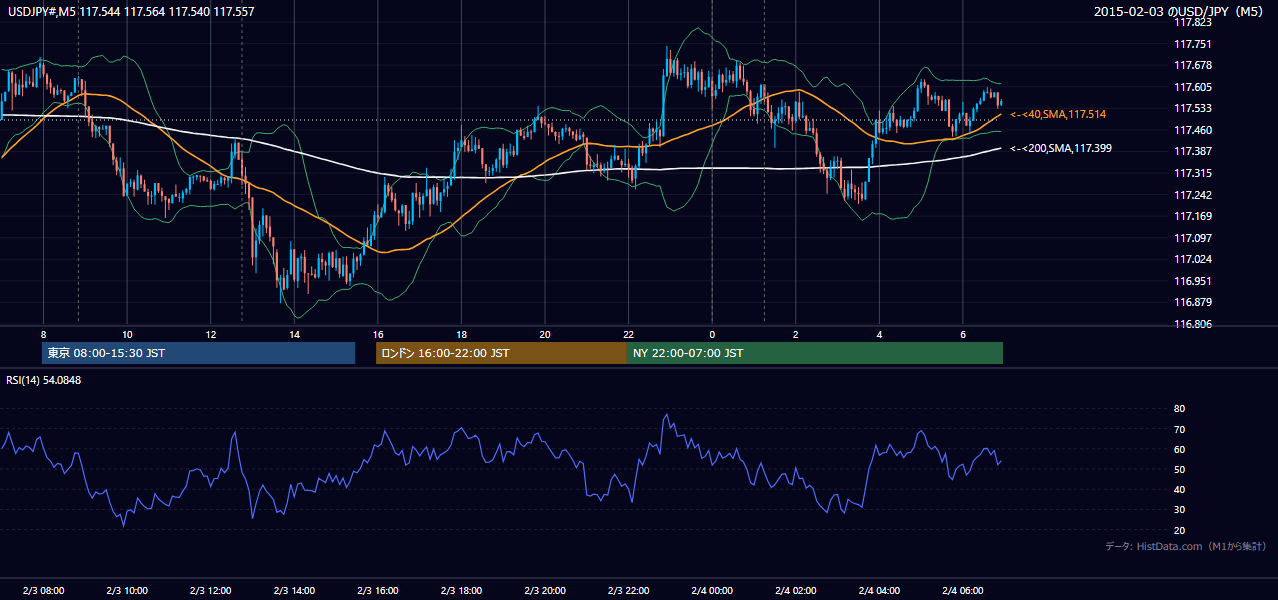Click price axis value 117.169
This screenshot has height=600, width=1278.
pyautogui.click(x=1192, y=216)
